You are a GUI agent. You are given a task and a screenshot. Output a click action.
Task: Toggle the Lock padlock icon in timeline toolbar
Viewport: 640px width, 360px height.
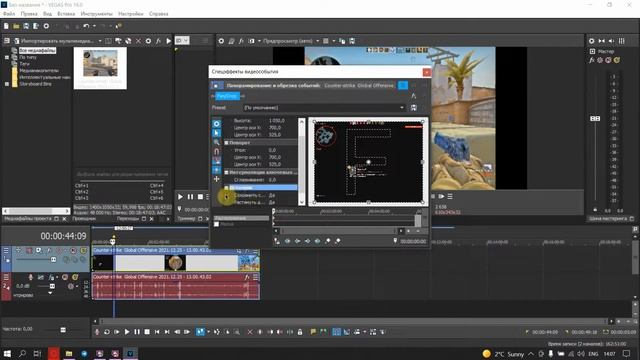pyautogui.click(x=300, y=332)
